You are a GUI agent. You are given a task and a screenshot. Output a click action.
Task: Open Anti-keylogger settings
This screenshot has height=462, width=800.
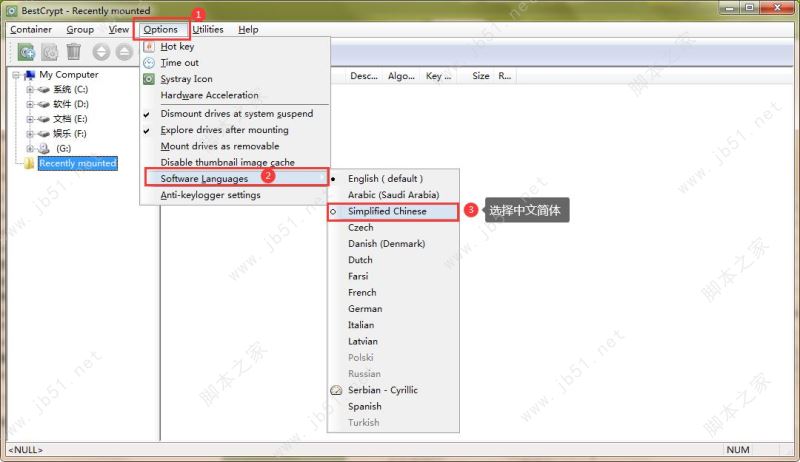pyautogui.click(x=235, y=195)
